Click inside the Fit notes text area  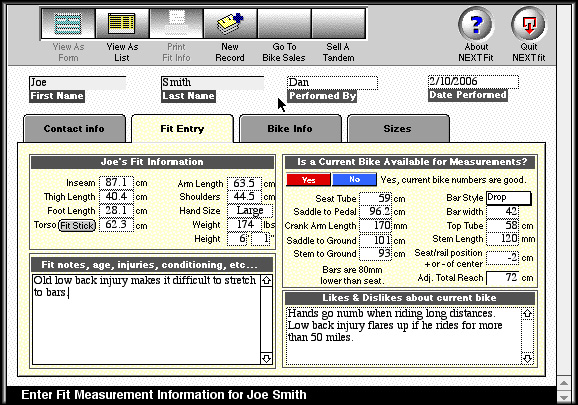pos(146,320)
